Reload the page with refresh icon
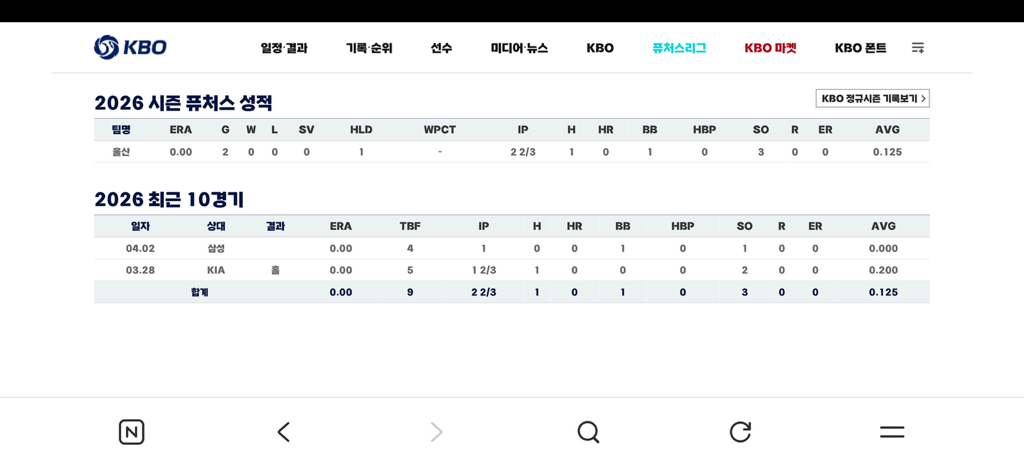The width and height of the screenshot is (1024, 473). (740, 432)
